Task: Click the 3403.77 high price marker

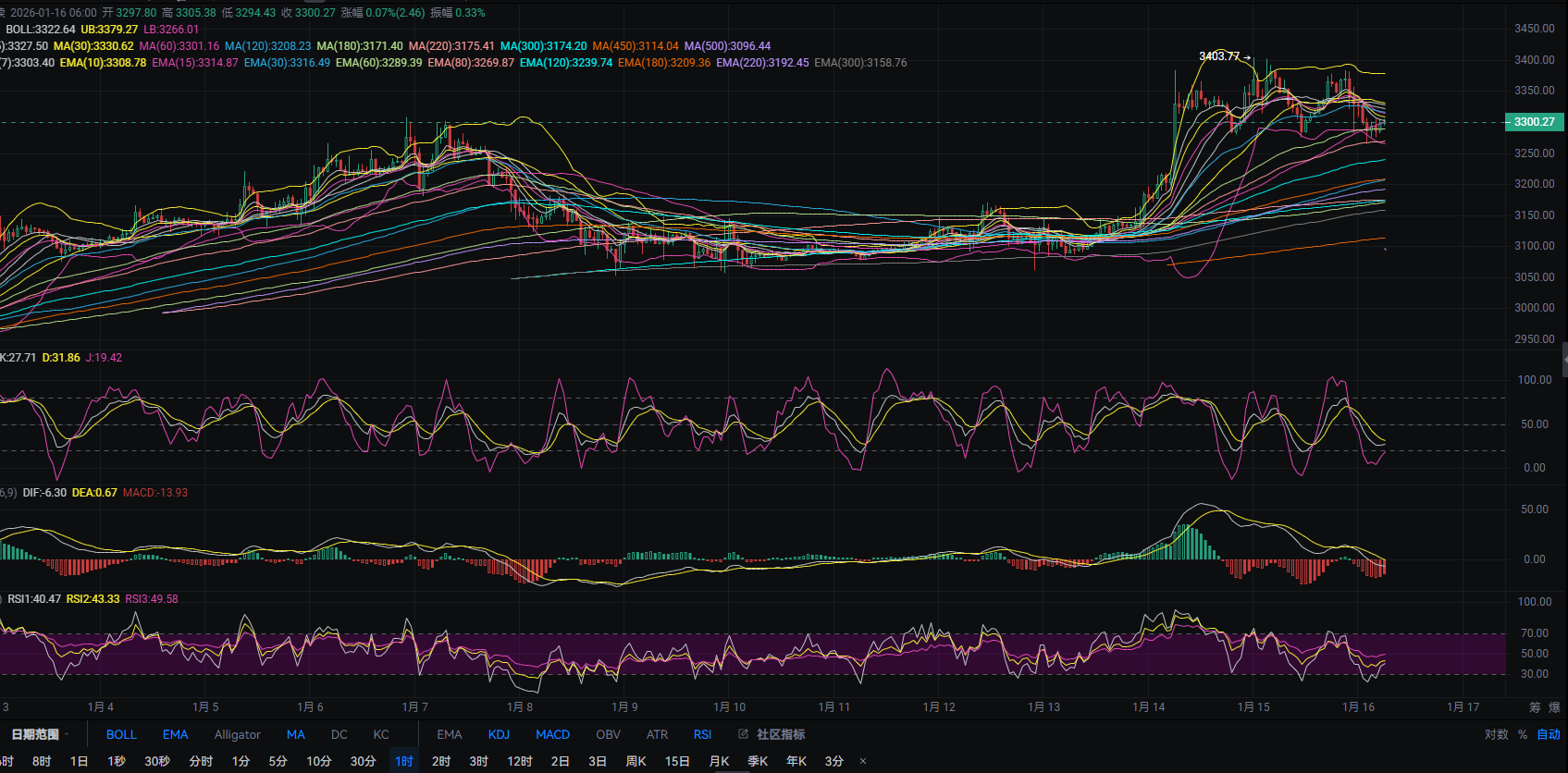Action: tap(1219, 56)
